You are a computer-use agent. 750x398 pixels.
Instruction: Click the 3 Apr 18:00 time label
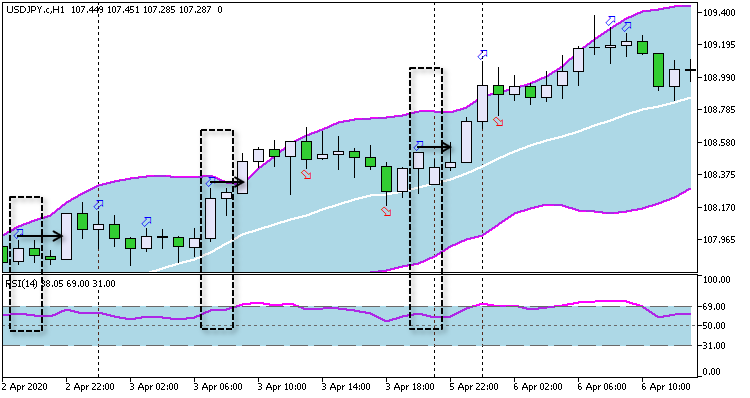pos(410,387)
